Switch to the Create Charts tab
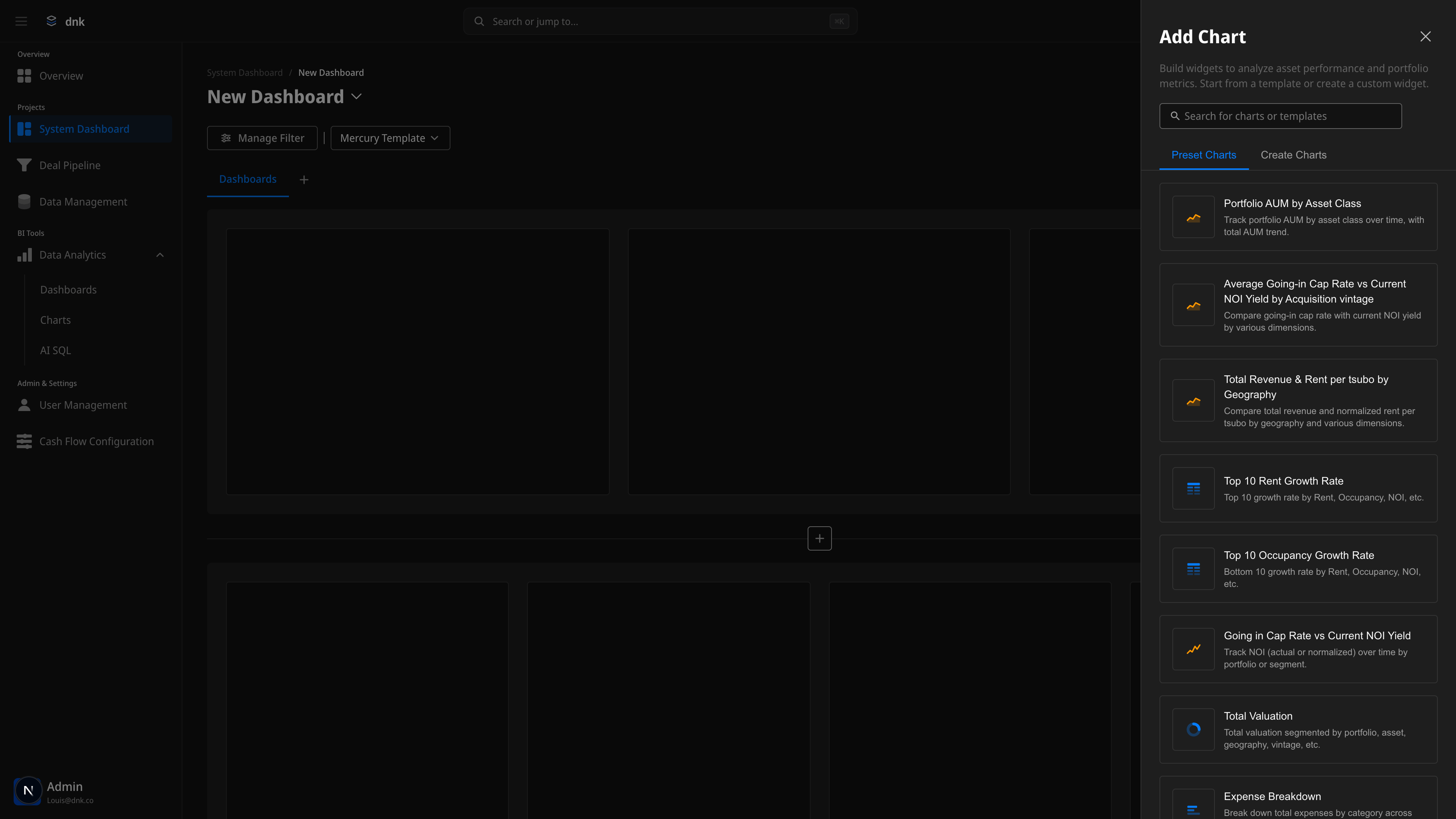1456x819 pixels. coord(1293,155)
